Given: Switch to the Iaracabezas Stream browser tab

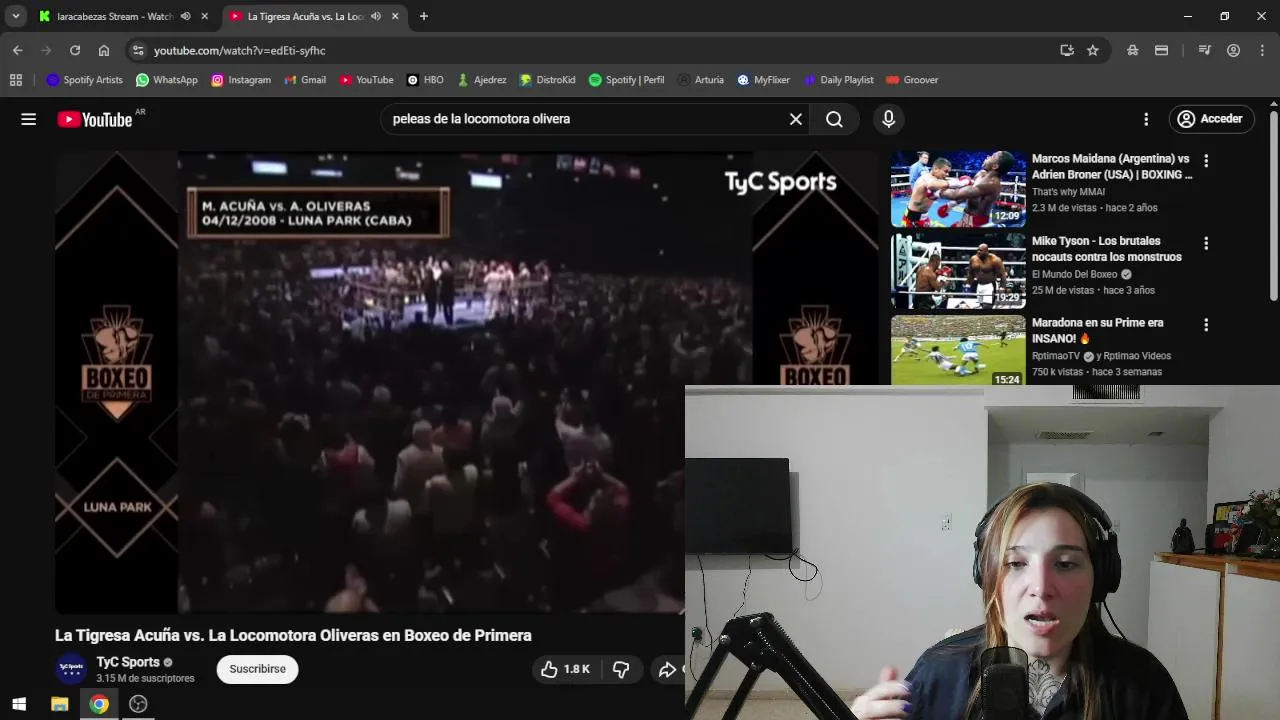Looking at the screenshot, I should [x=113, y=17].
